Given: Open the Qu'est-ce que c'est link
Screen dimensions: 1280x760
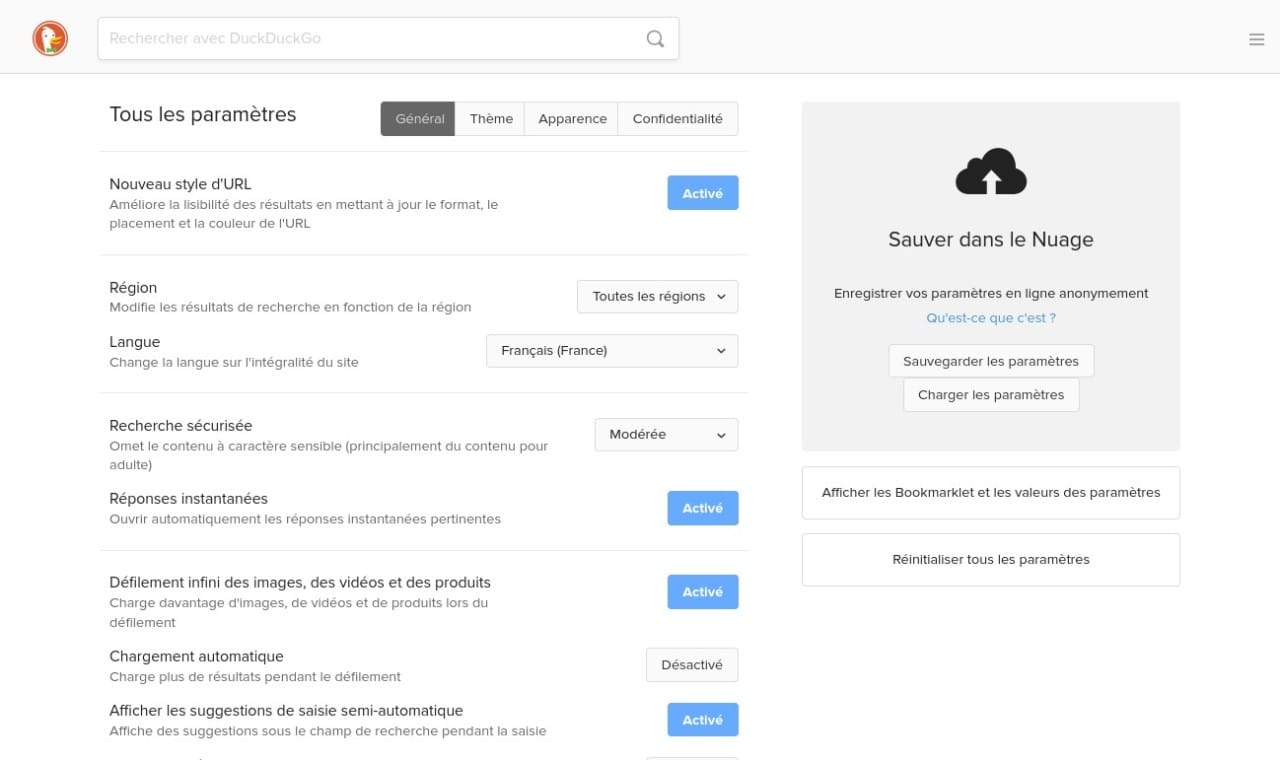Looking at the screenshot, I should coord(990,317).
